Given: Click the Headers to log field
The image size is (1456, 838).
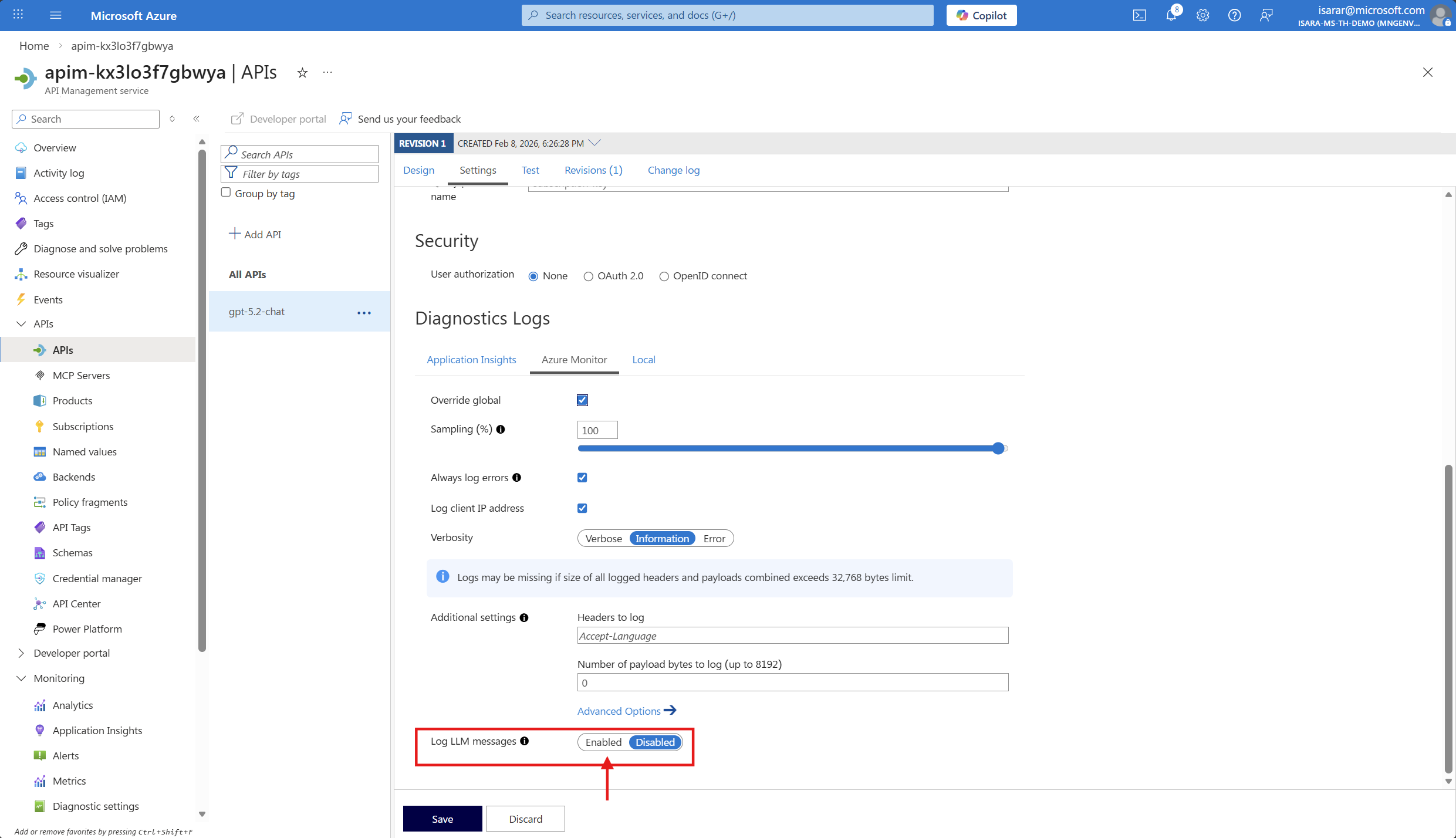Looking at the screenshot, I should pos(792,636).
